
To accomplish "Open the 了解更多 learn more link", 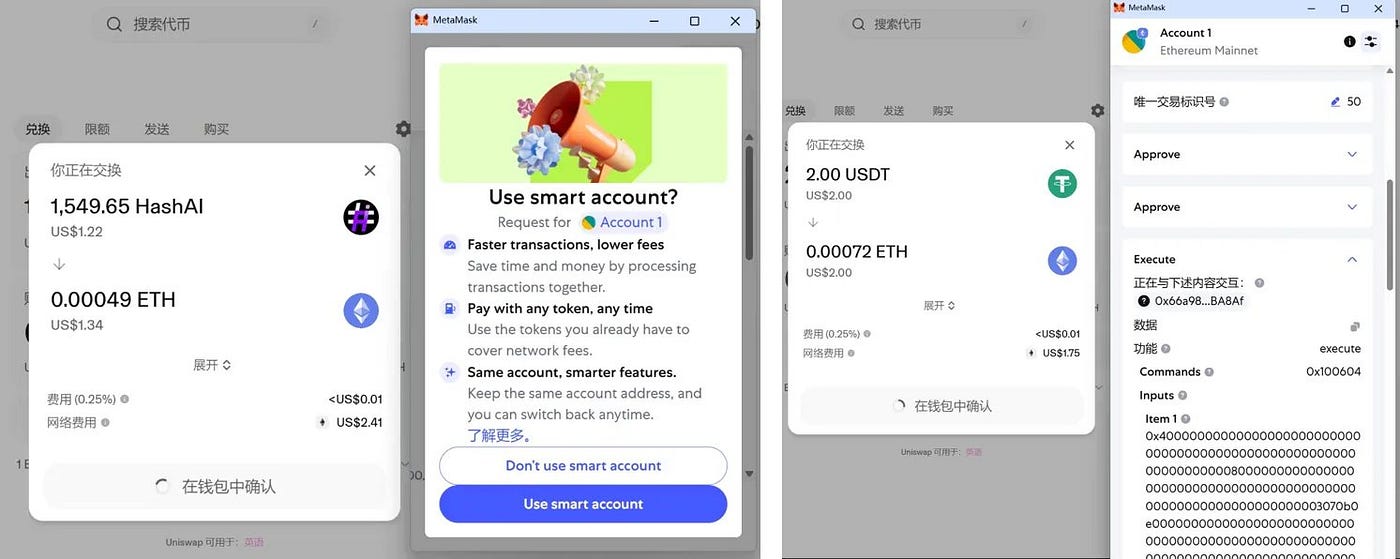I will pos(499,436).
